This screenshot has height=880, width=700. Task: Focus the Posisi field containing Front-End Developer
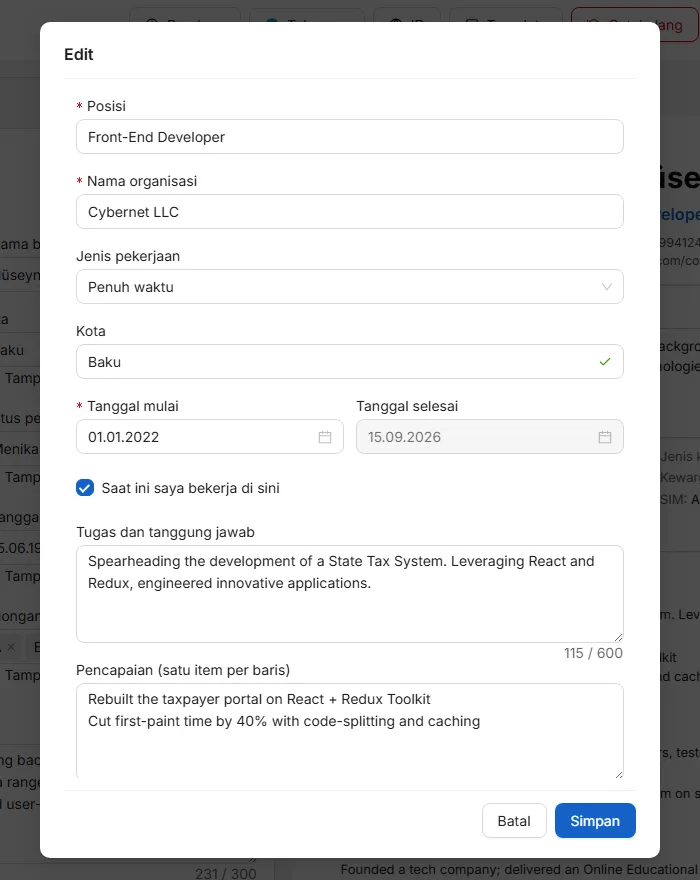pos(350,136)
